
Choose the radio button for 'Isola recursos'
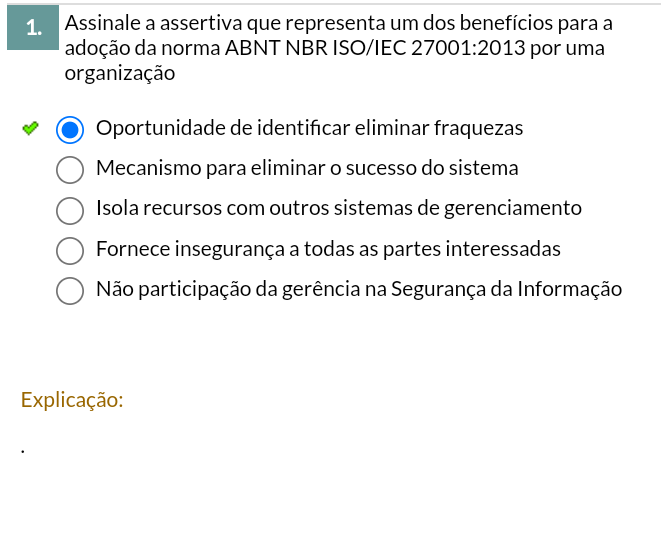70,210
